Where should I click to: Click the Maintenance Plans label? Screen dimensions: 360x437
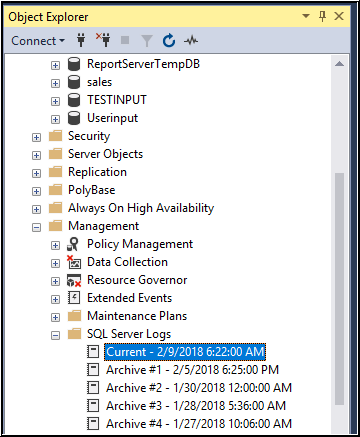137,316
